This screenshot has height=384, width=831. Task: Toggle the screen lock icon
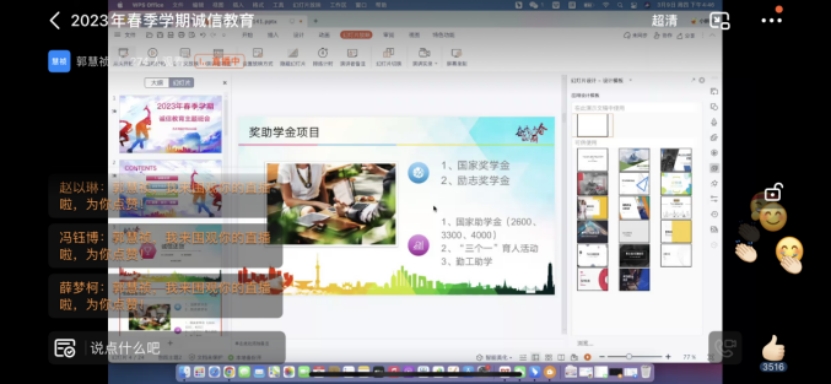(773, 192)
